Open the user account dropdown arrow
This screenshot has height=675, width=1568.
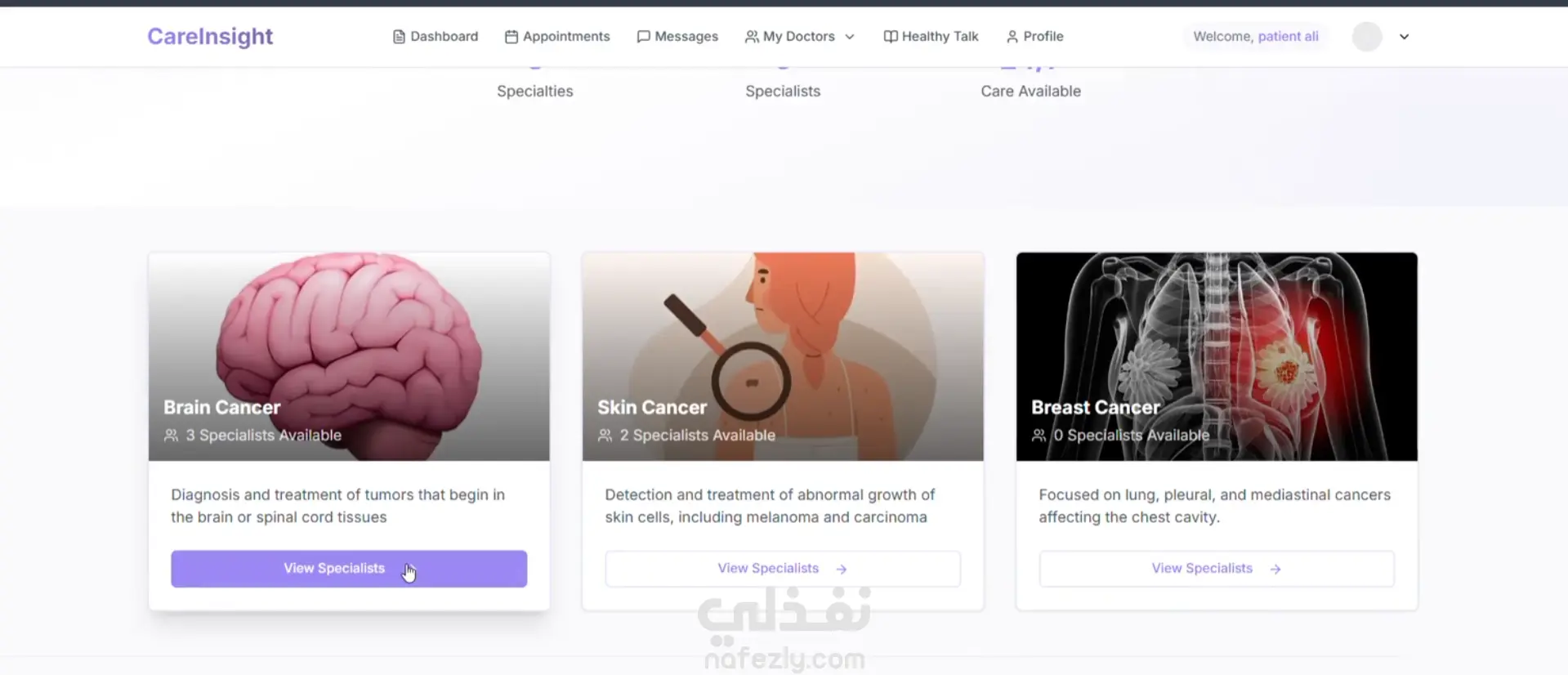pos(1404,37)
